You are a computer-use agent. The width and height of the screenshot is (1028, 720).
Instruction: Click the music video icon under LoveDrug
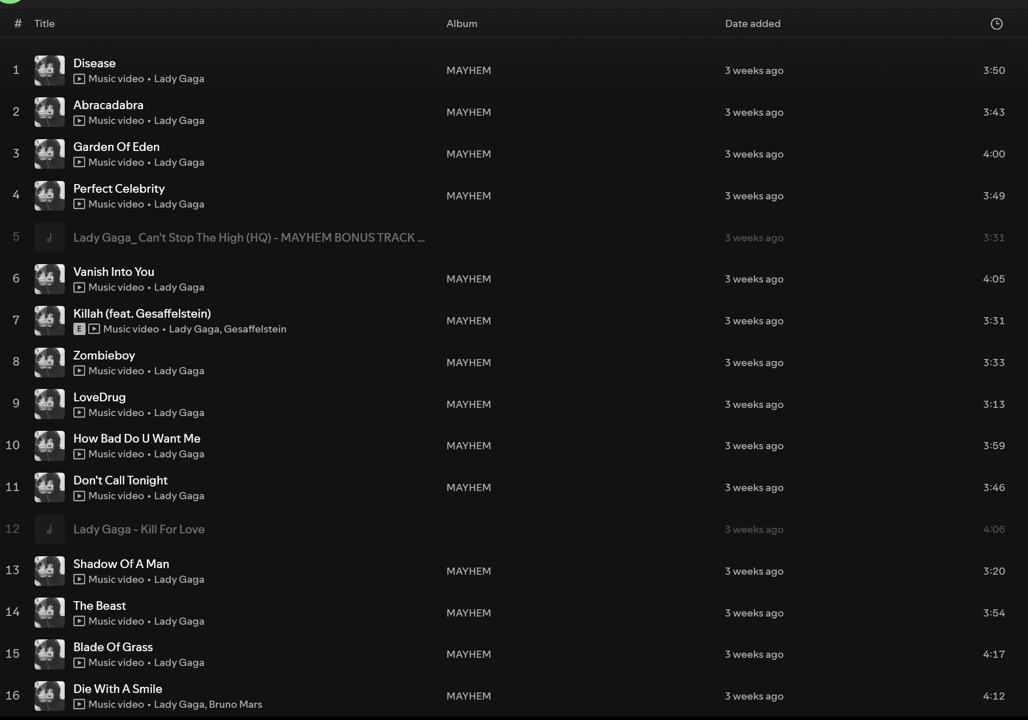point(79,412)
